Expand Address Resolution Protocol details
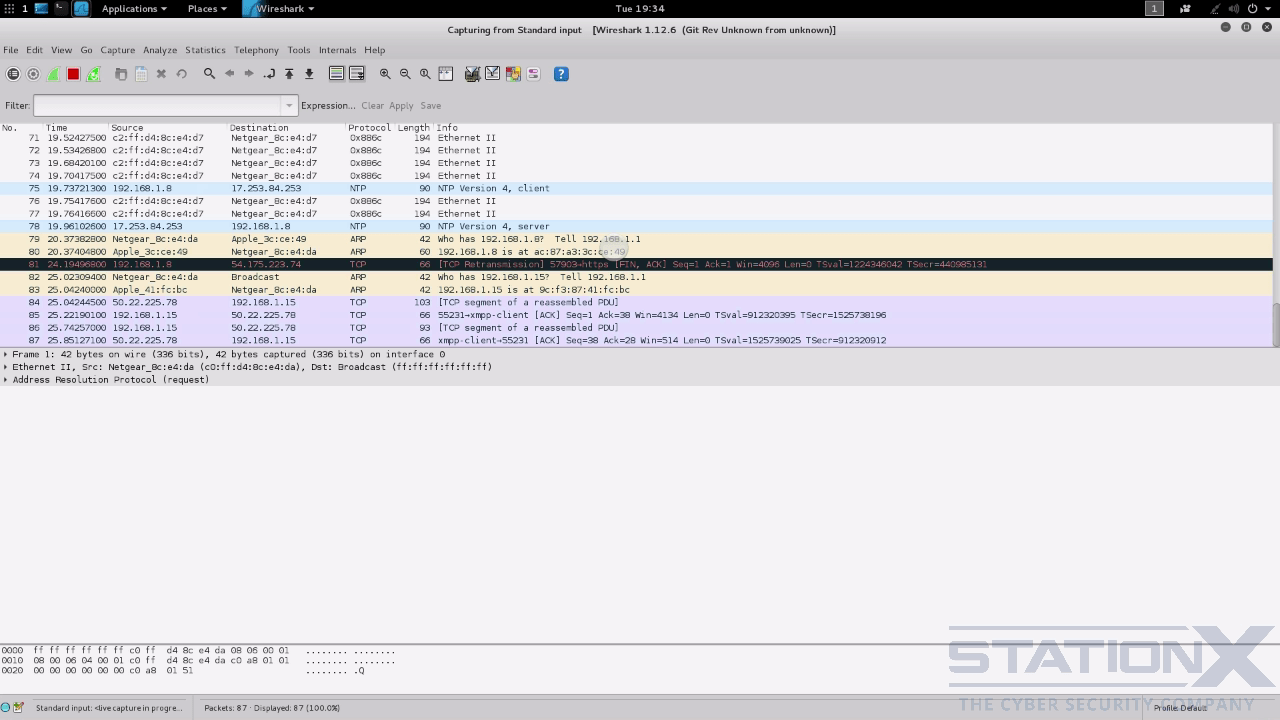Viewport: 1280px width, 720px height. point(6,380)
